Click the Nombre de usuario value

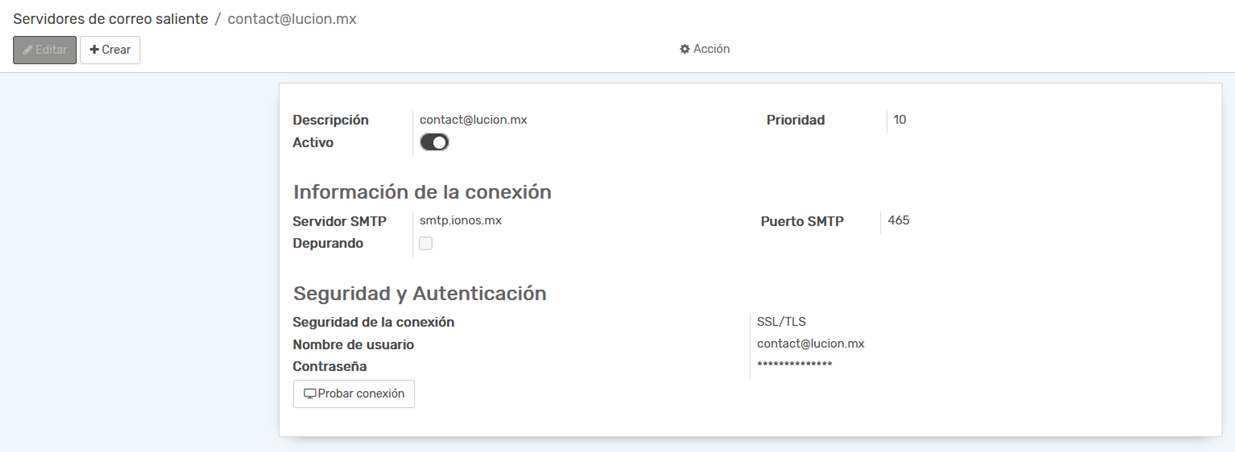[810, 344]
